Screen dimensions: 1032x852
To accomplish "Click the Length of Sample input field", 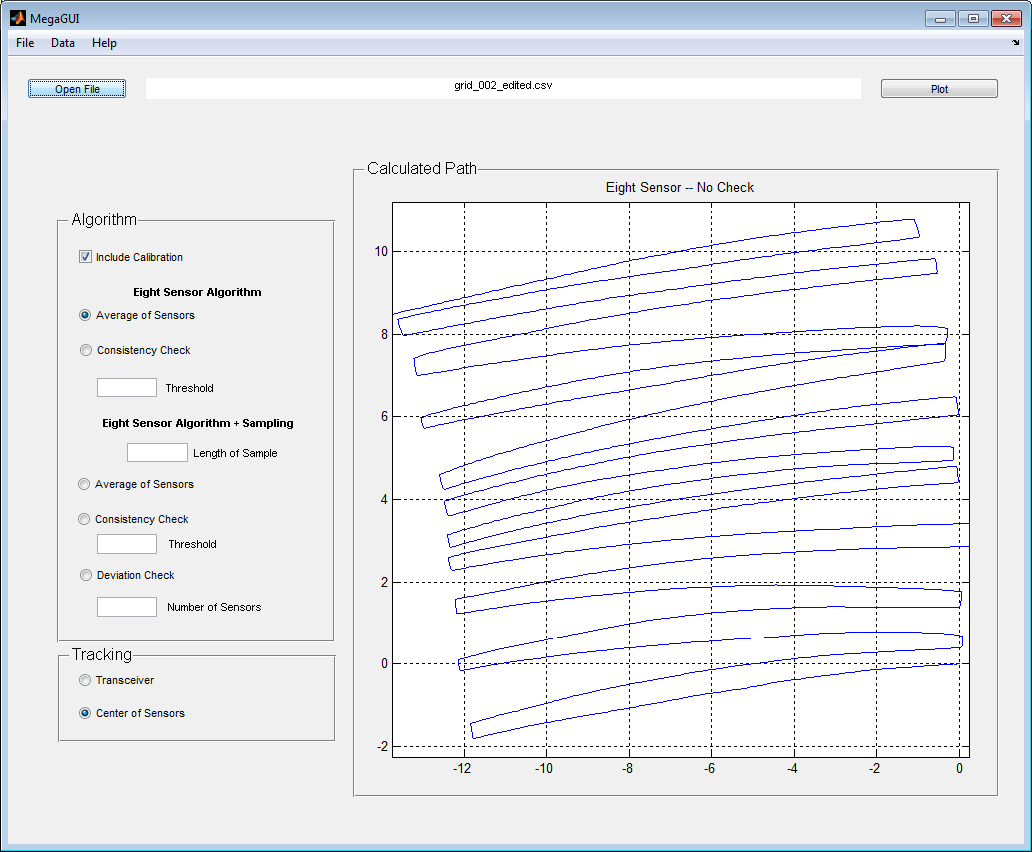I will pos(157,452).
